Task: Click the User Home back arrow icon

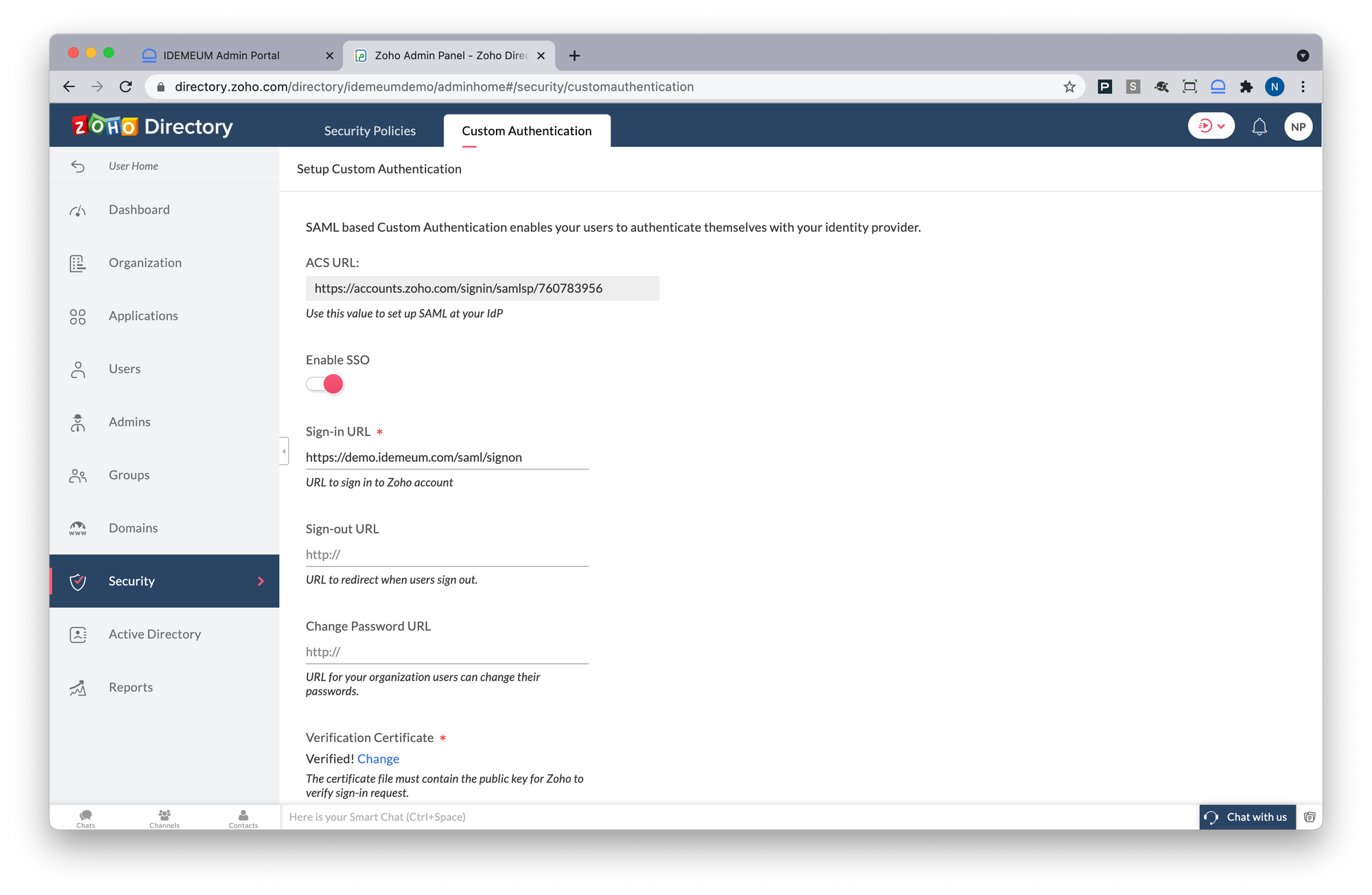Action: [x=78, y=166]
